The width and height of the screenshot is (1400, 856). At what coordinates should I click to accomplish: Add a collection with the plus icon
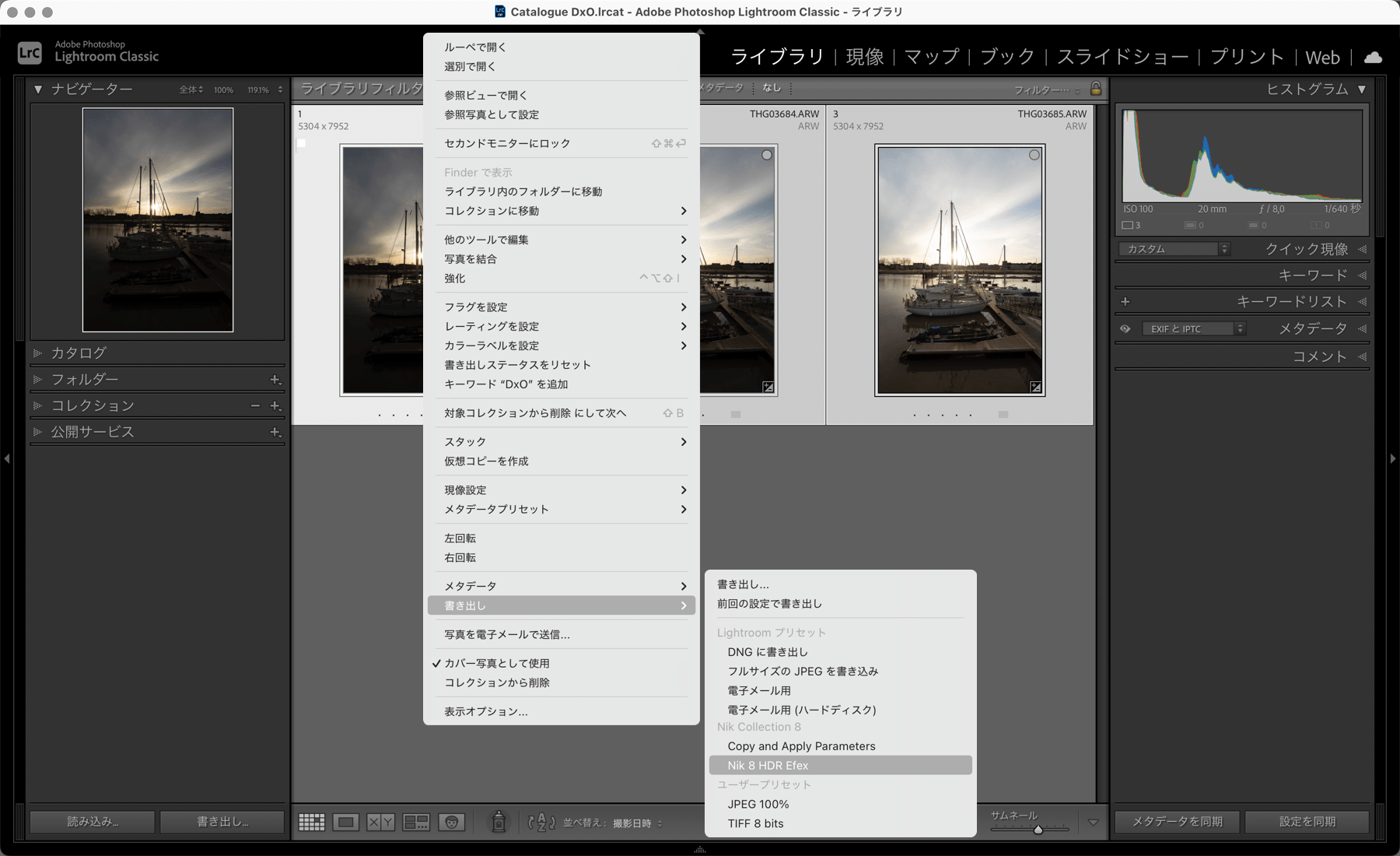click(275, 406)
